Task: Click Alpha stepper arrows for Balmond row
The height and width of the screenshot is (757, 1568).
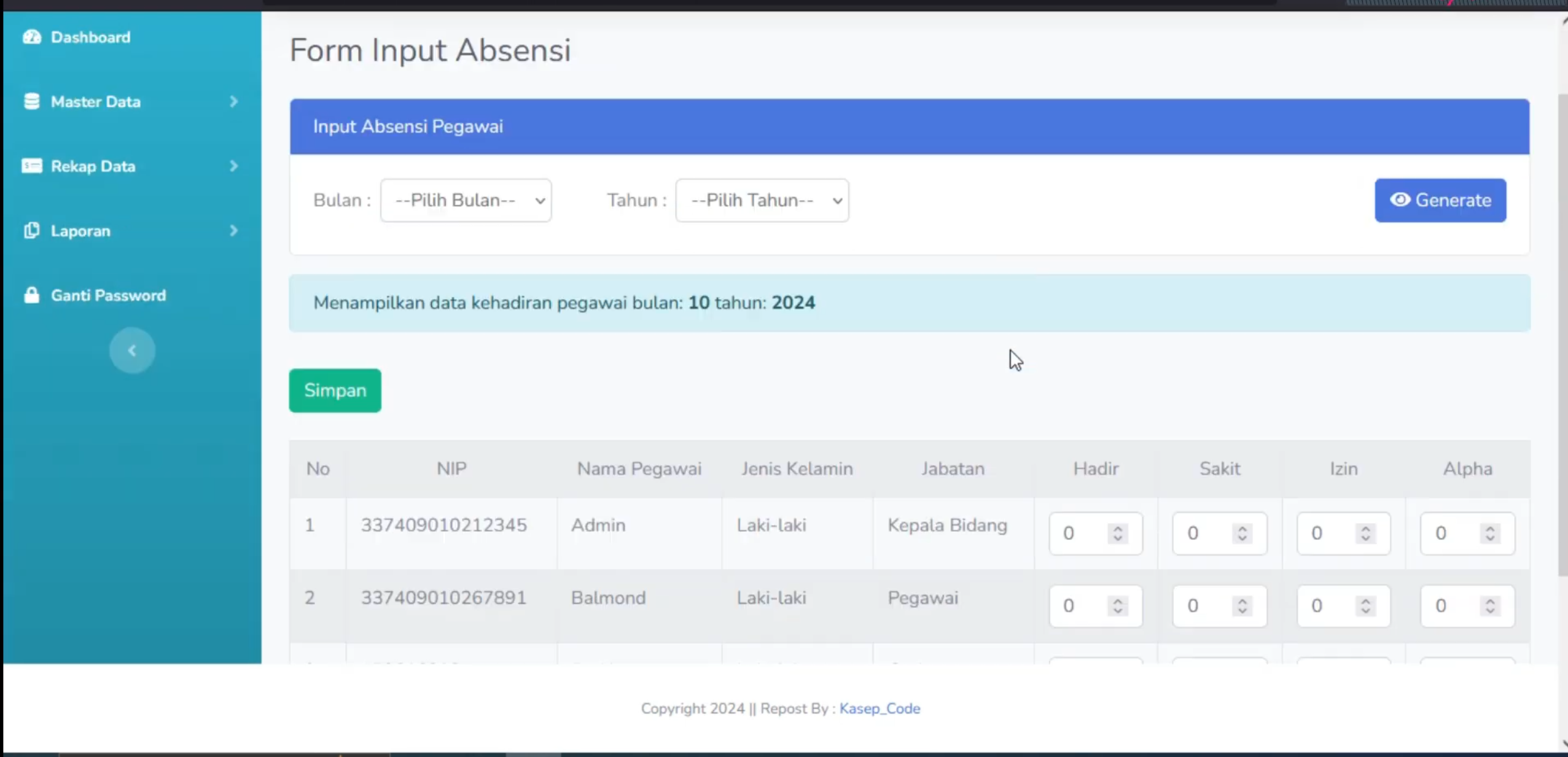Action: pyautogui.click(x=1489, y=605)
